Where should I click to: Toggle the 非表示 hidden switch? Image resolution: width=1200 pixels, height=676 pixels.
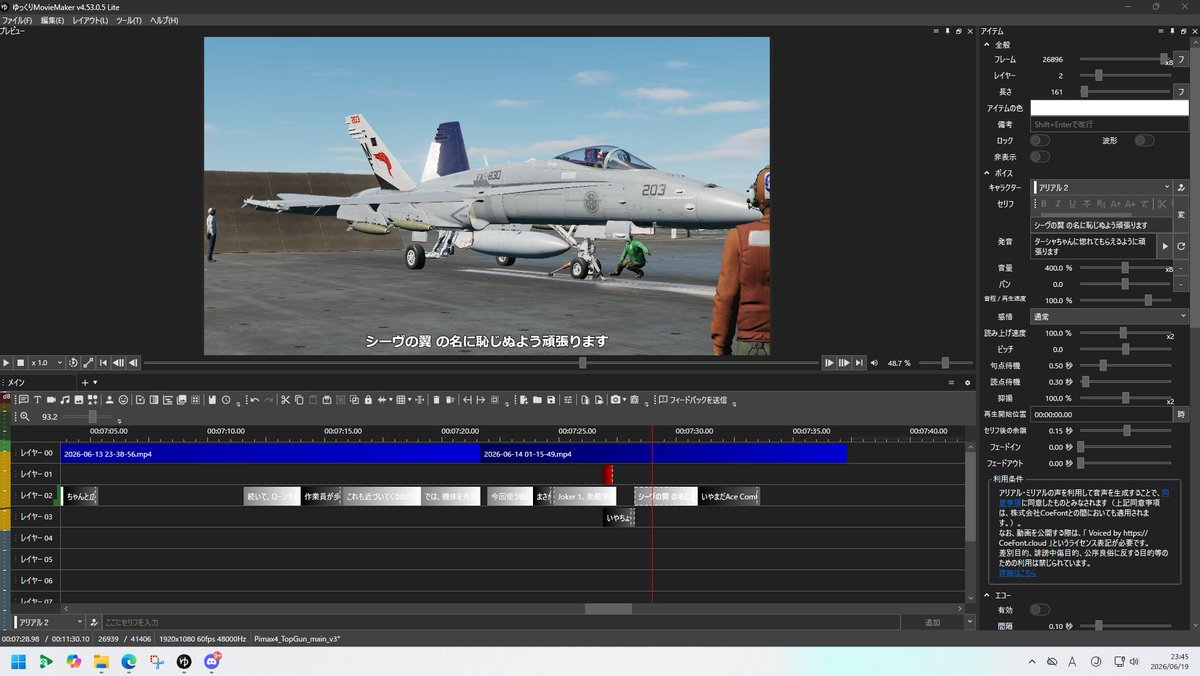pos(1040,156)
